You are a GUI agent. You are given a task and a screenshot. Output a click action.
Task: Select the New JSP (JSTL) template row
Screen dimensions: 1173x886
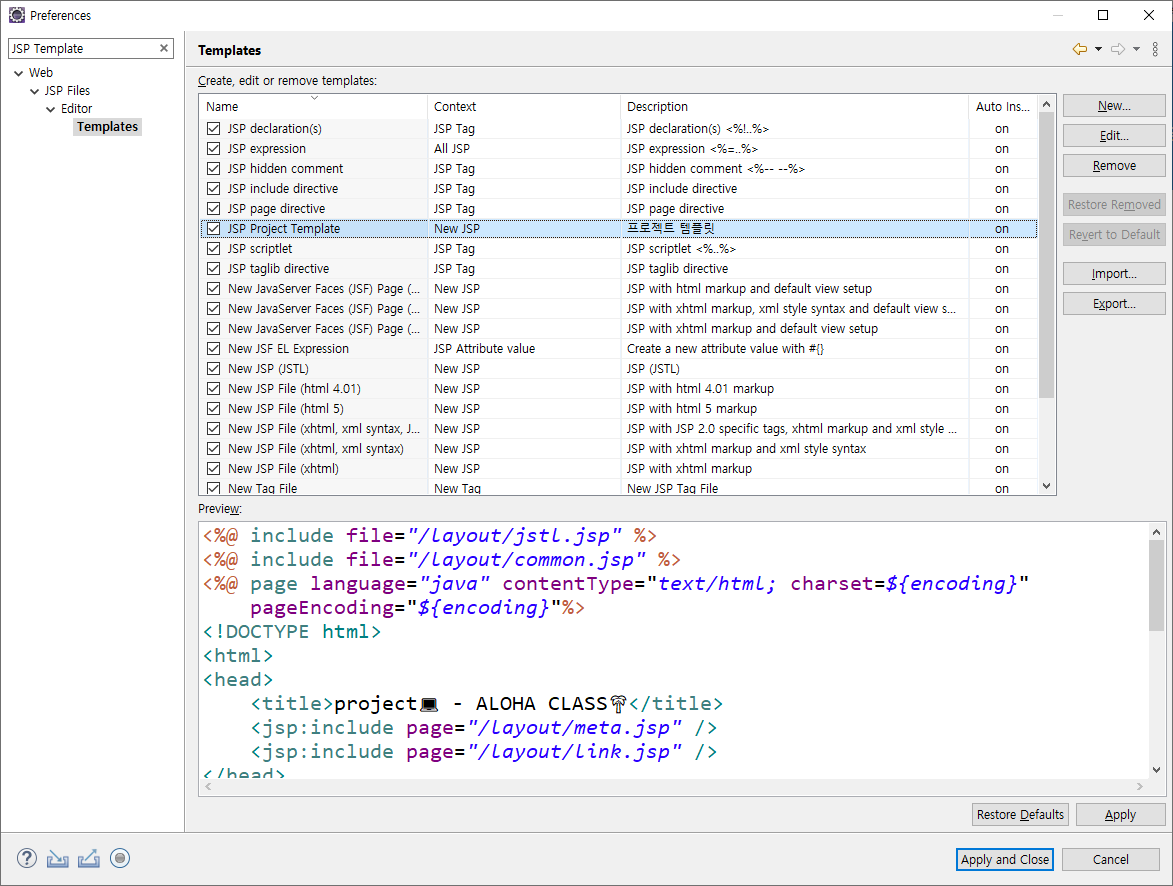[619, 369]
